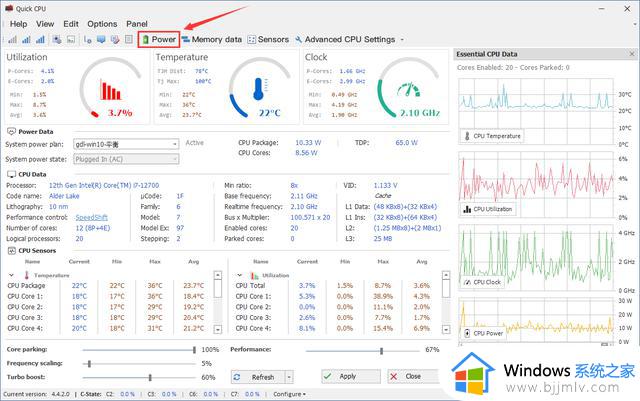Click the Utilization list scroll-up arrow
The image size is (640, 401).
coord(446,275)
